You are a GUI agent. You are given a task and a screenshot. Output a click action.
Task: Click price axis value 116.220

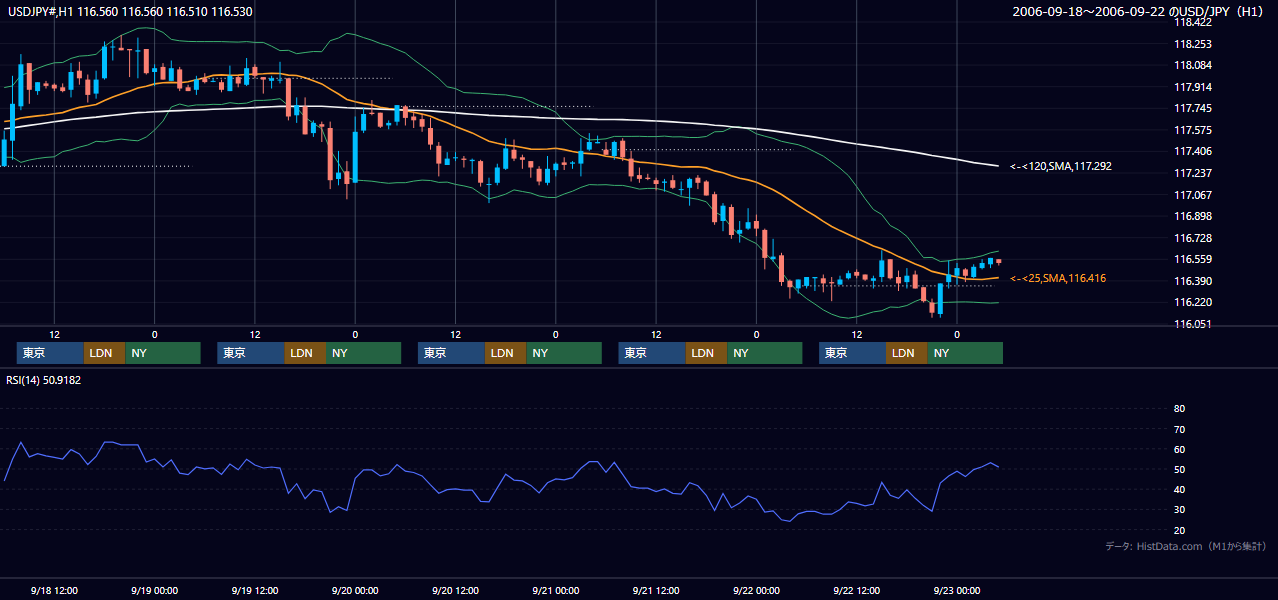(x=1192, y=302)
